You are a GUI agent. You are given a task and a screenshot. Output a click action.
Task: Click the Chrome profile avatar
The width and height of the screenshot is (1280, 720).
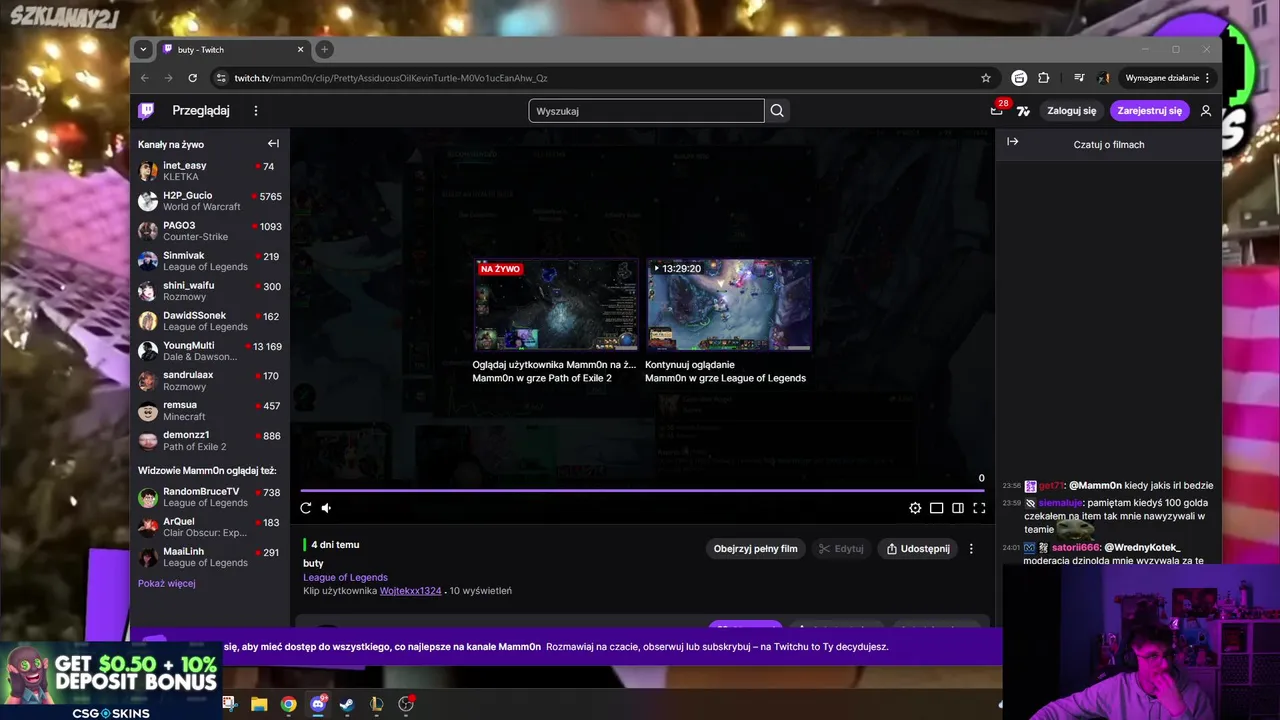[x=1104, y=78]
